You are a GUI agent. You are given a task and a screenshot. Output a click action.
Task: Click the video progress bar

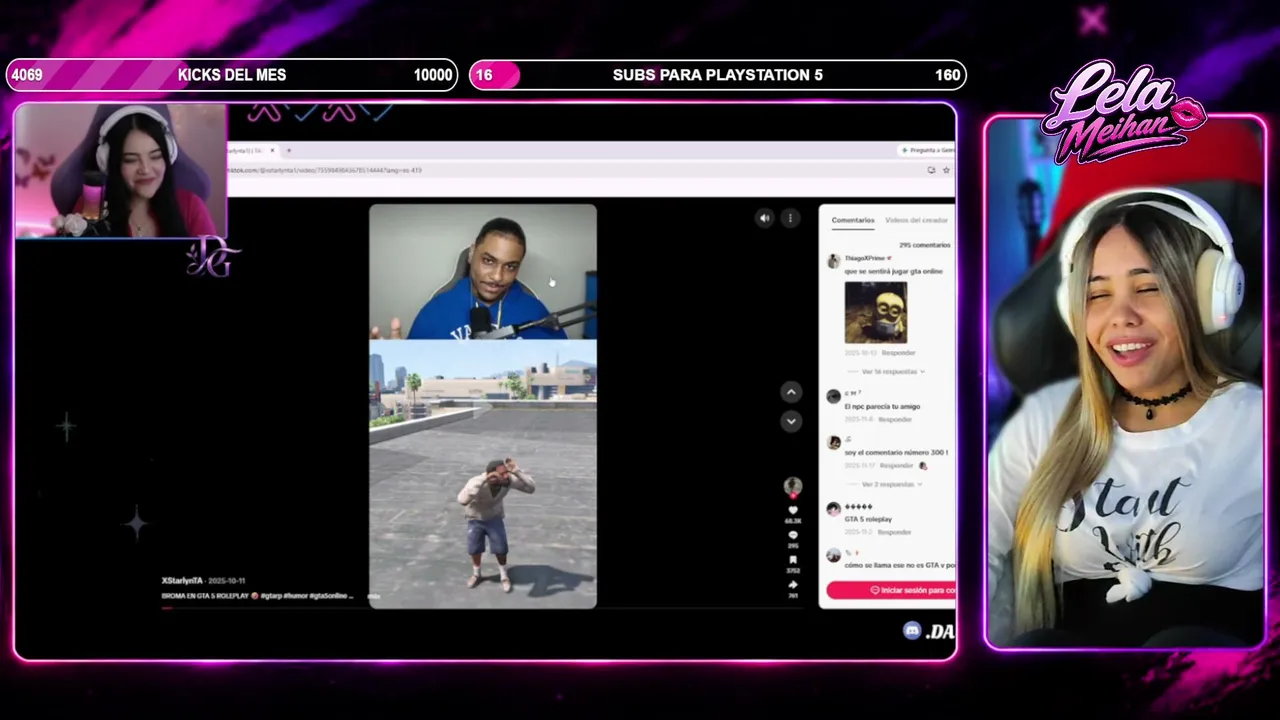tap(482, 607)
